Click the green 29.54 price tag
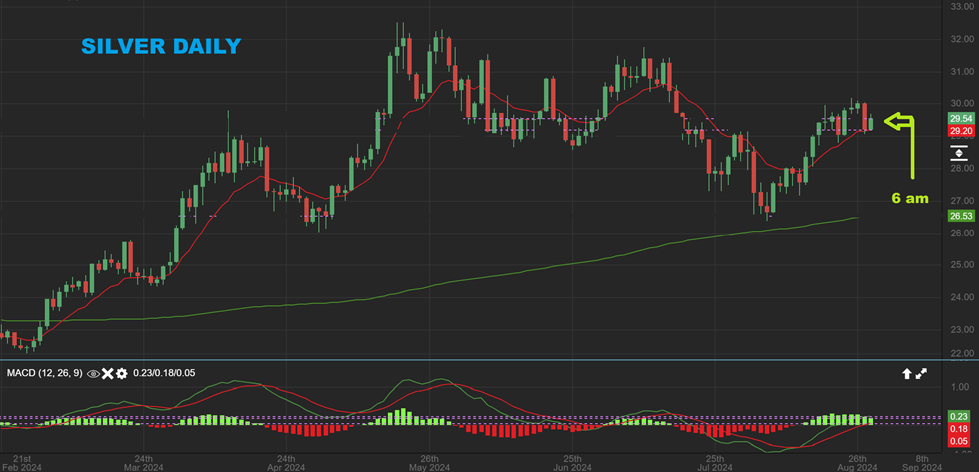Image resolution: width=979 pixels, height=472 pixels. click(x=959, y=118)
